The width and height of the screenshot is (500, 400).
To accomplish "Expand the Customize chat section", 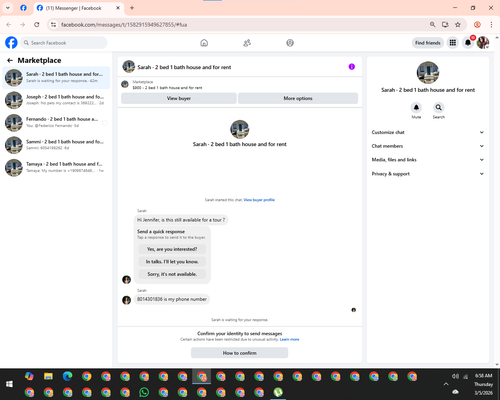I will 428,132.
